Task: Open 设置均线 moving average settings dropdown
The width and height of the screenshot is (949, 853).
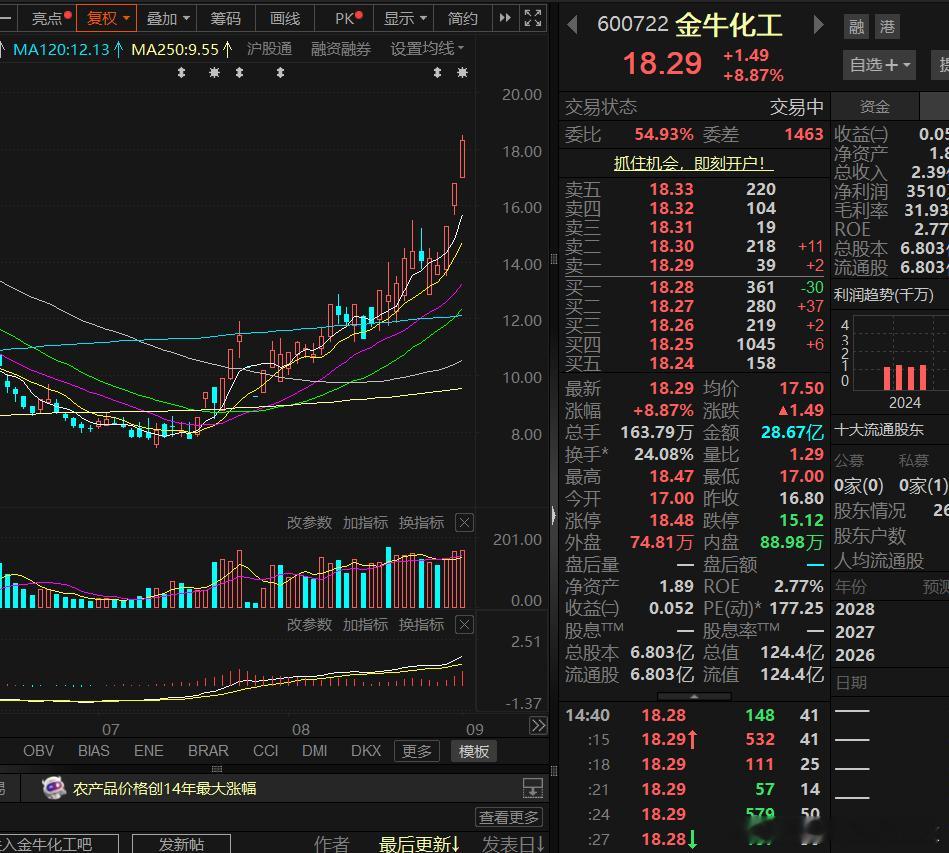Action: pos(427,49)
